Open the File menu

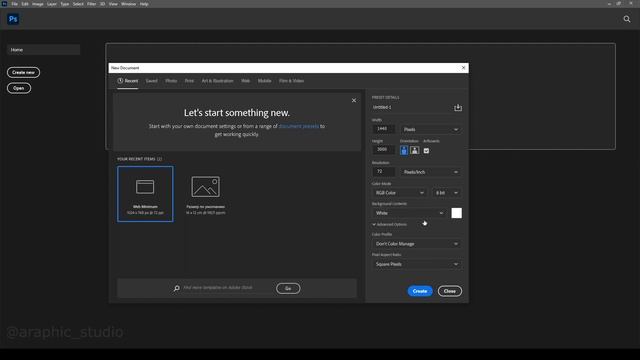point(14,4)
